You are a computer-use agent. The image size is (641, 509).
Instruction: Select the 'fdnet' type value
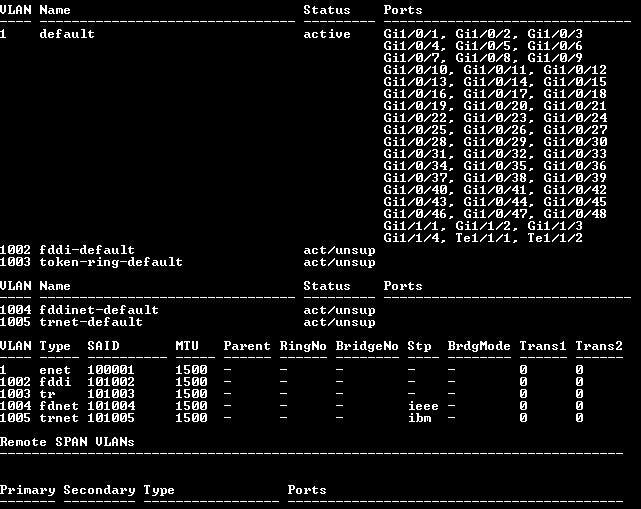click(59, 406)
